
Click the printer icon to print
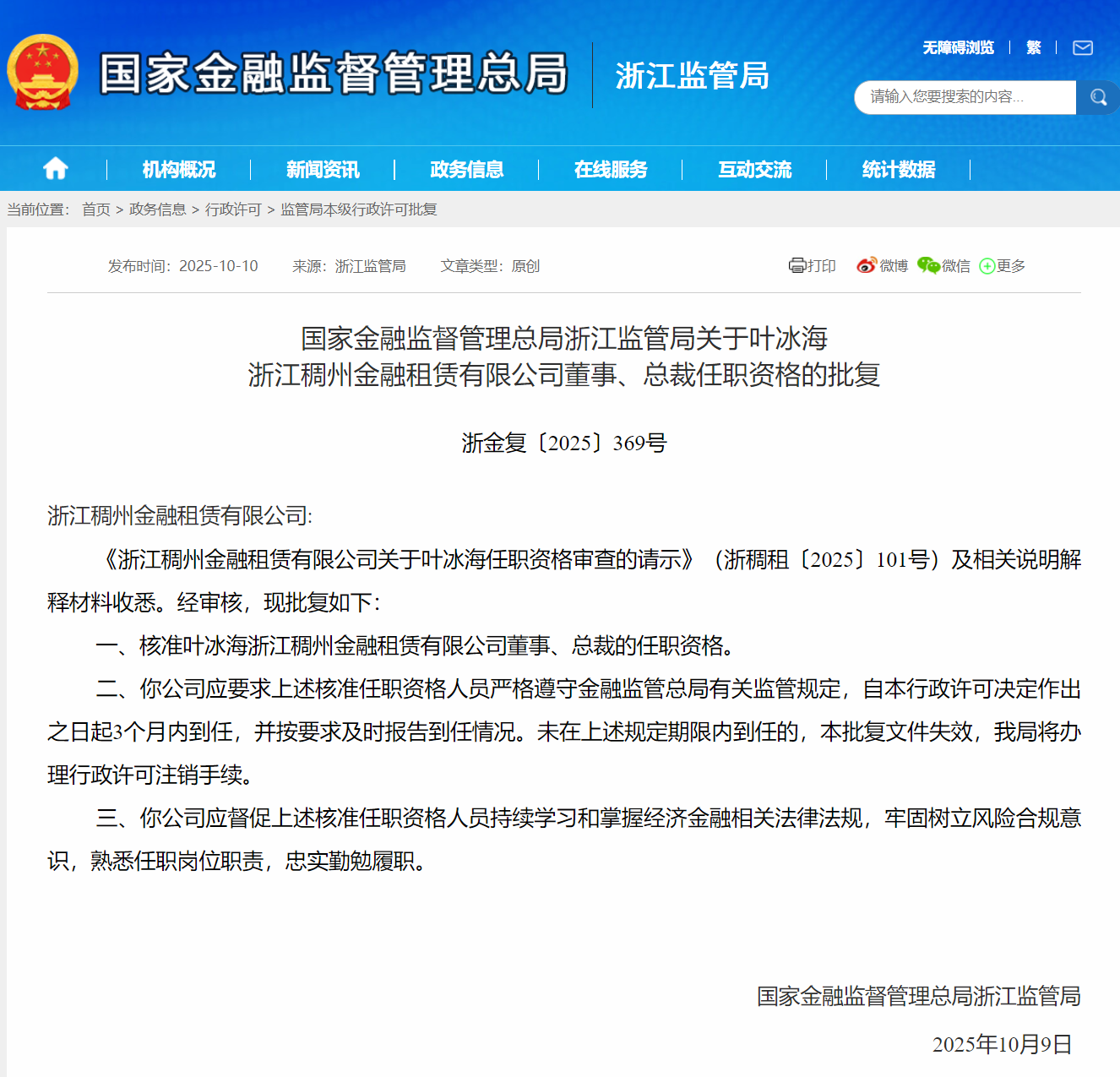point(797,266)
